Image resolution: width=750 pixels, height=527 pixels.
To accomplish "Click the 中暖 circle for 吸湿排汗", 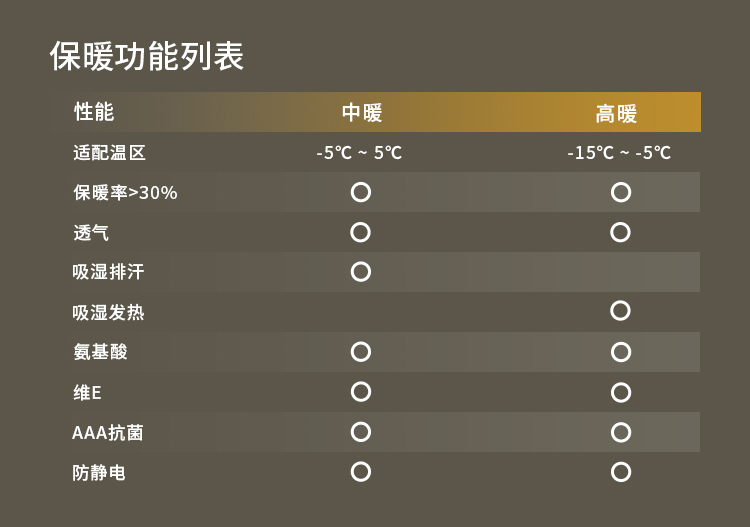I will [361, 272].
